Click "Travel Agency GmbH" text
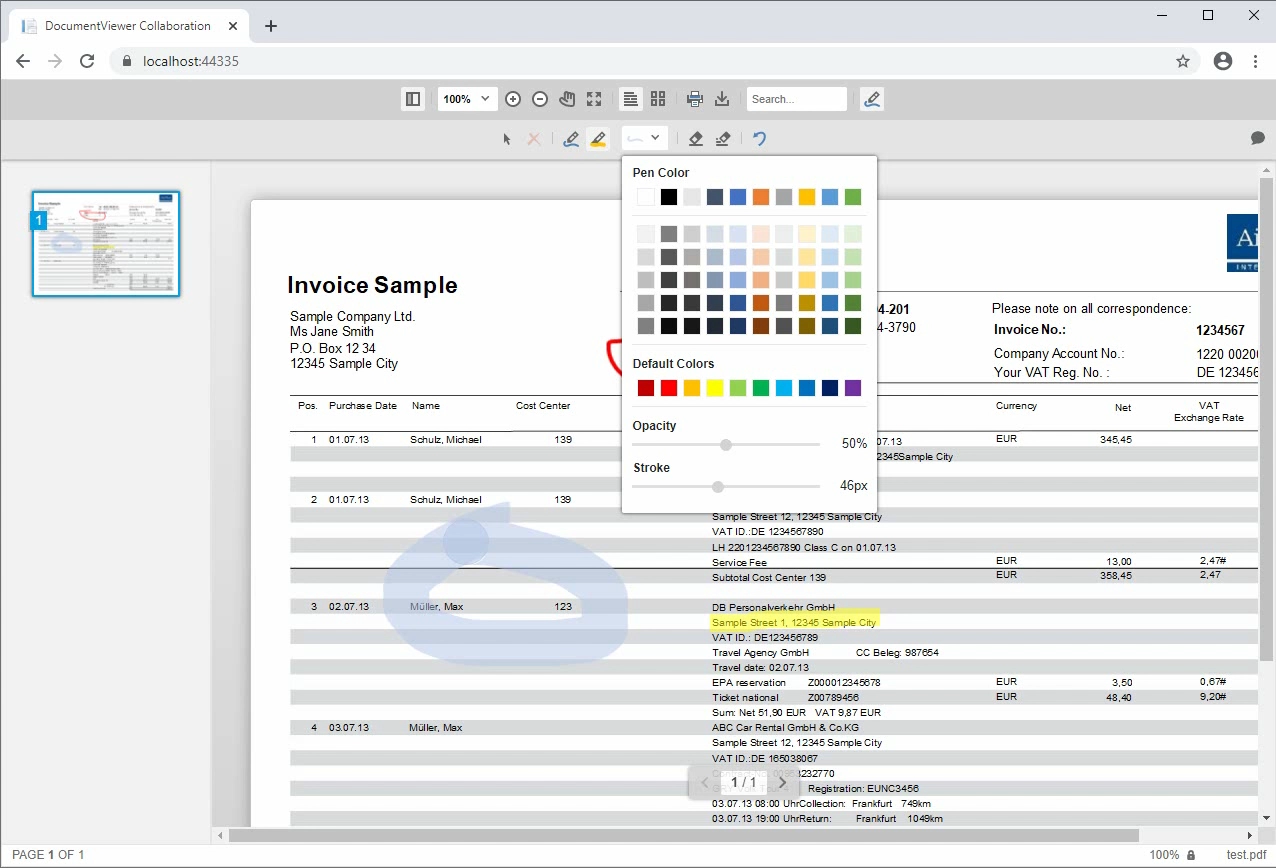This screenshot has height=868, width=1276. tap(760, 652)
